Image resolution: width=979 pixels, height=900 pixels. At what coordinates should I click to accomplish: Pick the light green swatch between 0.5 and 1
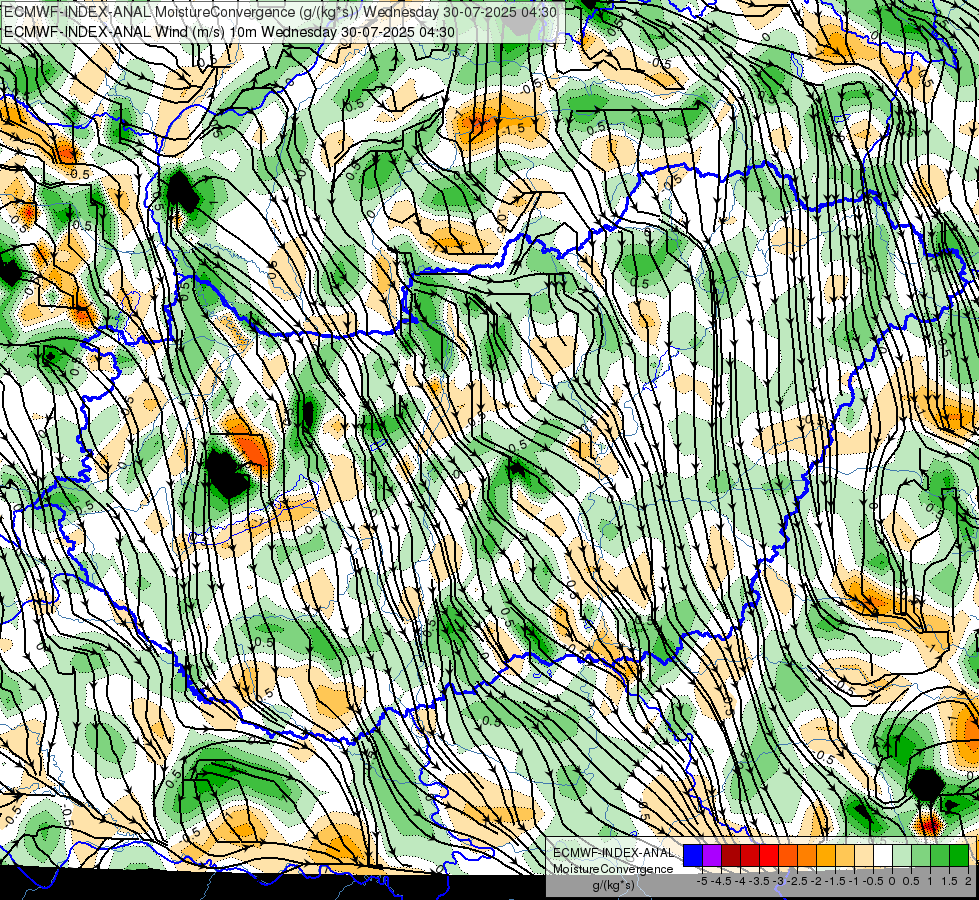point(921,855)
